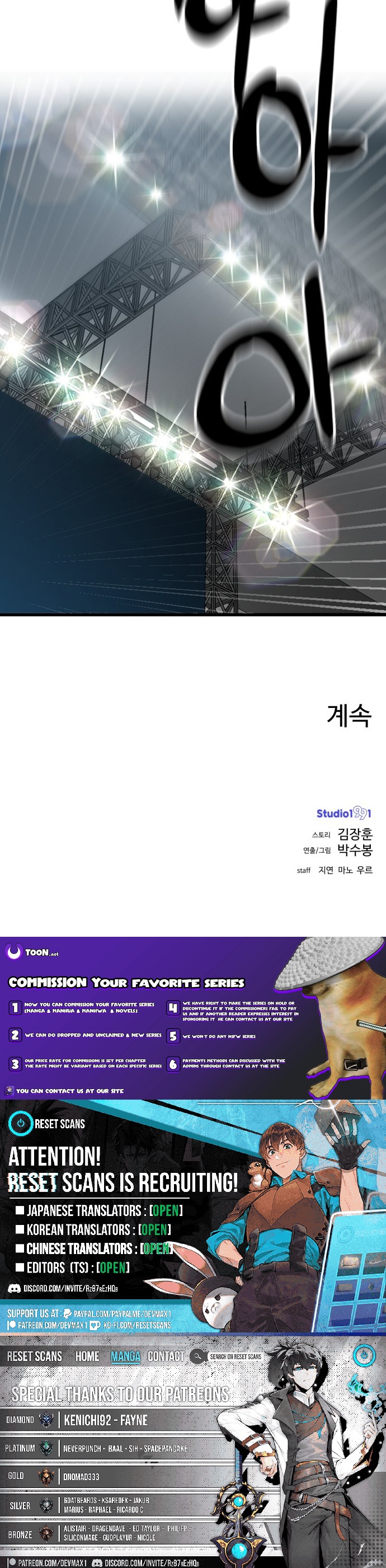The image size is (386, 1568).
Task: Click the Platinum tier rank badge
Action: click(x=46, y=1448)
